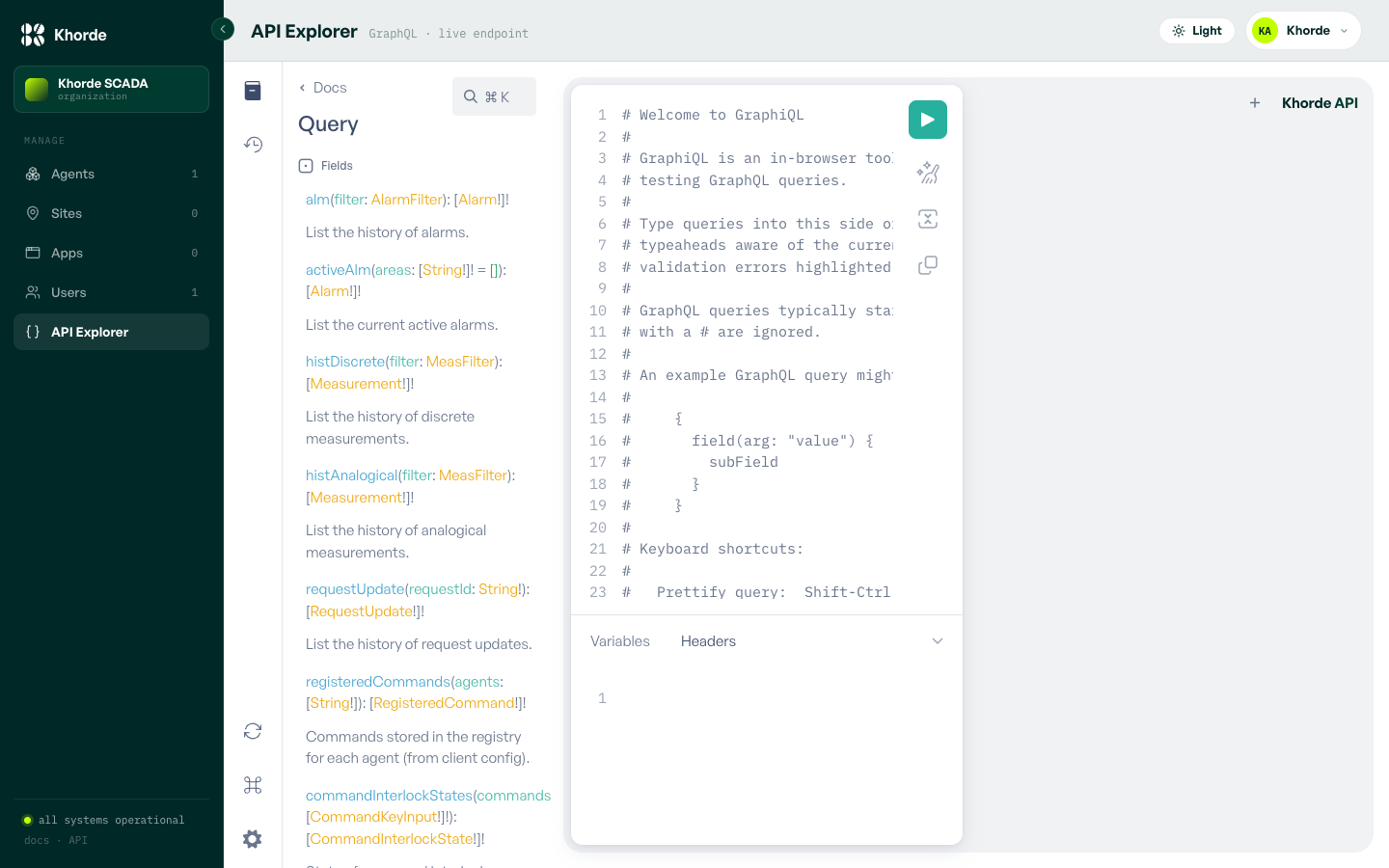Image resolution: width=1389 pixels, height=868 pixels.
Task: Open CommandKeyInput type link
Action: 374,817
